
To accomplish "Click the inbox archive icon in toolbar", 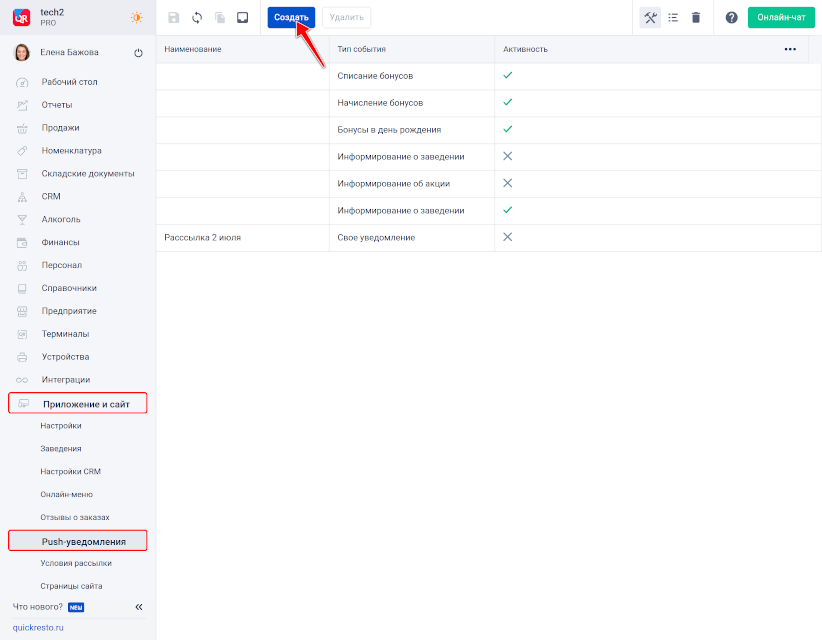I will point(242,18).
